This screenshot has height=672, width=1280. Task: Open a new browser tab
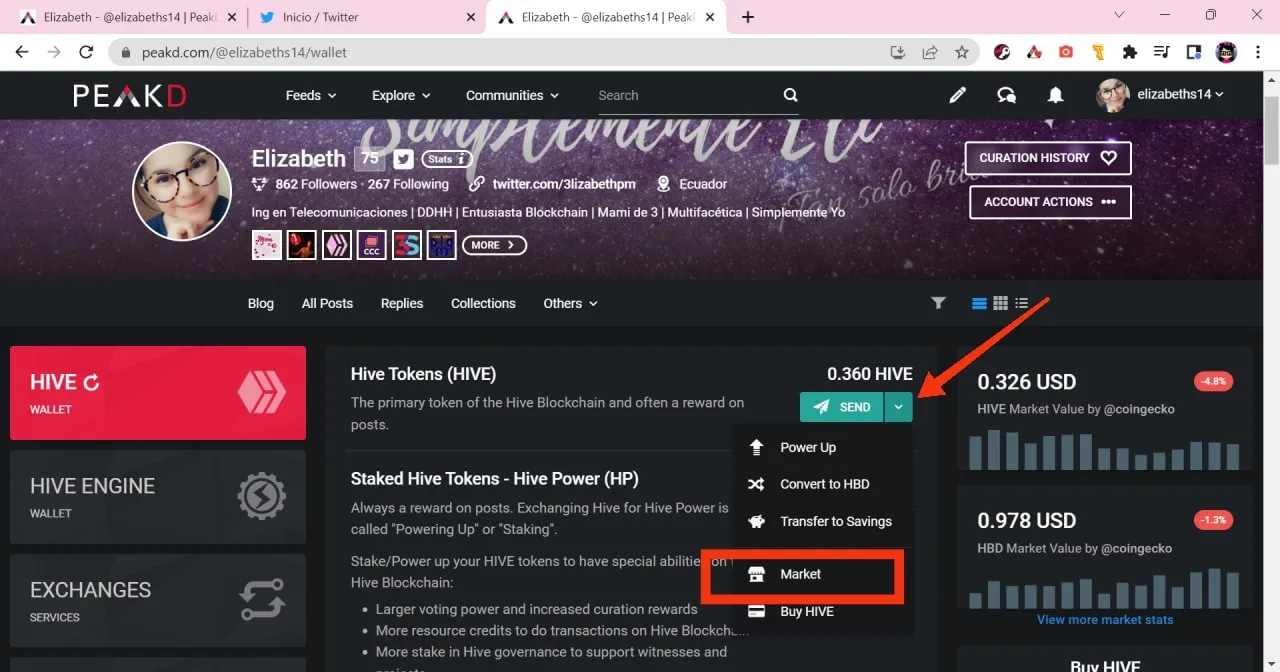748,17
